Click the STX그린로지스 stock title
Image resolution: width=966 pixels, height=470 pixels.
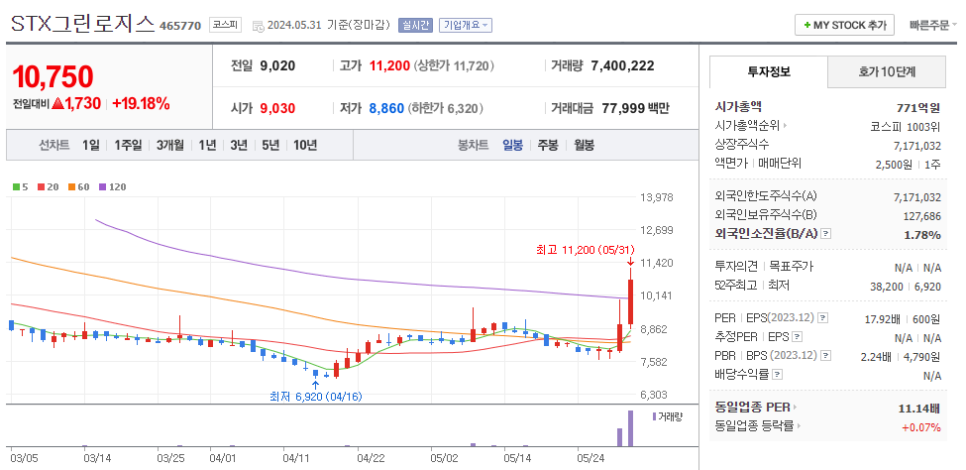point(82,23)
